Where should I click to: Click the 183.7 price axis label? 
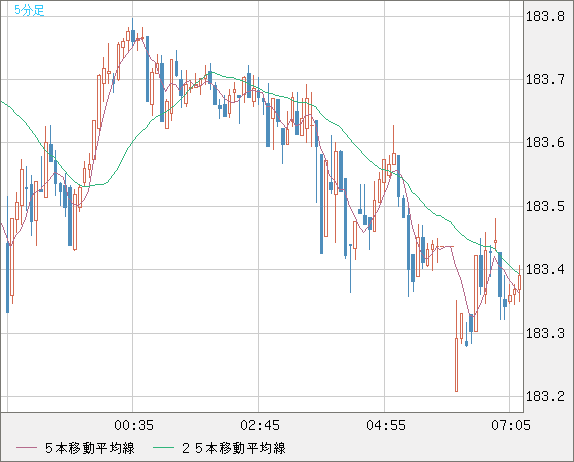(545, 79)
